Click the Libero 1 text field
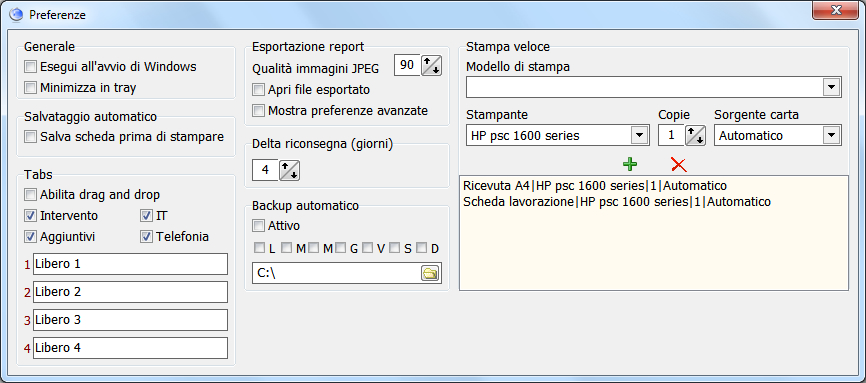The width and height of the screenshot is (866, 383). 130,264
